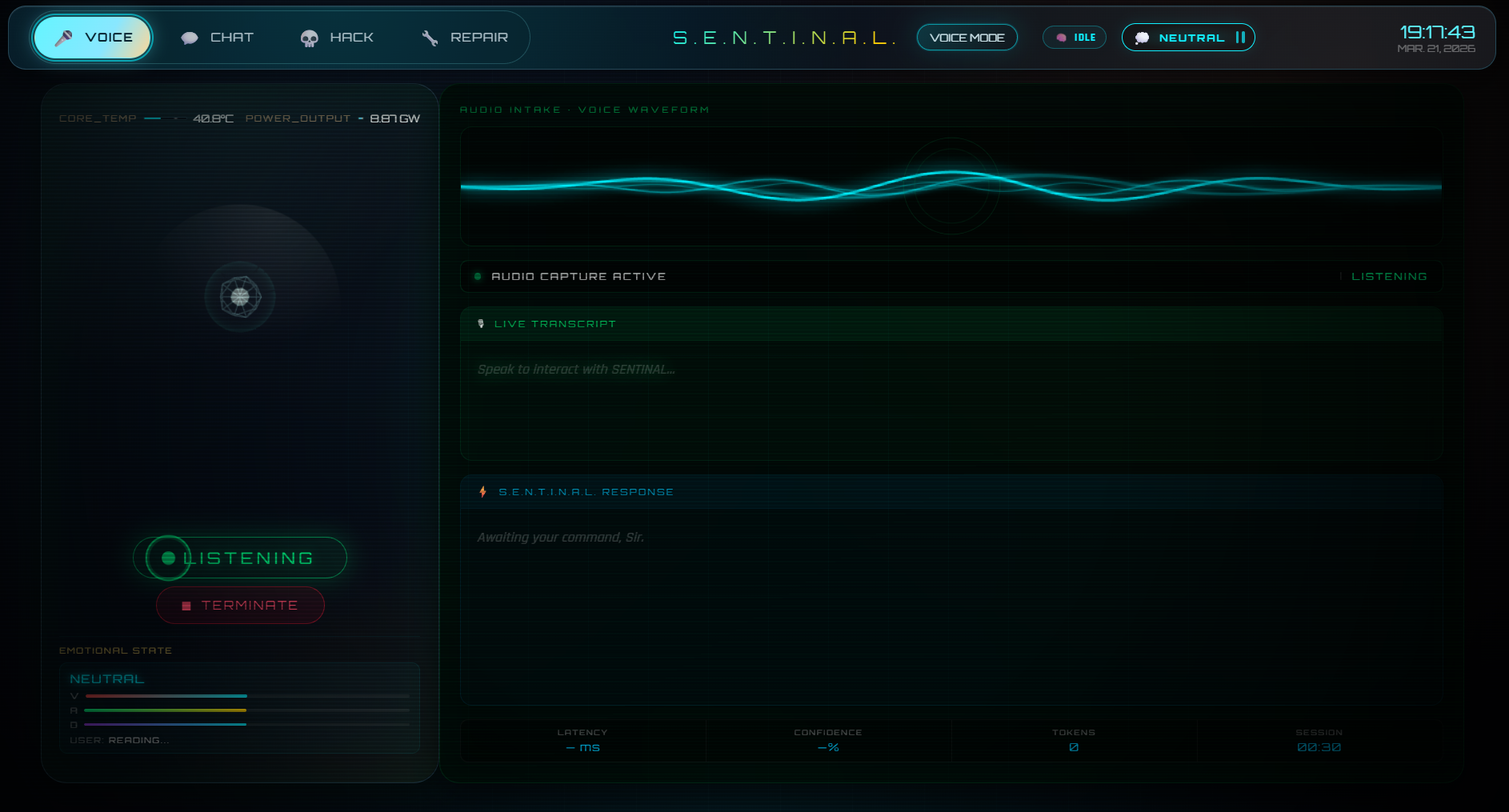
Task: Click the VOICE MODE button
Action: click(x=967, y=37)
